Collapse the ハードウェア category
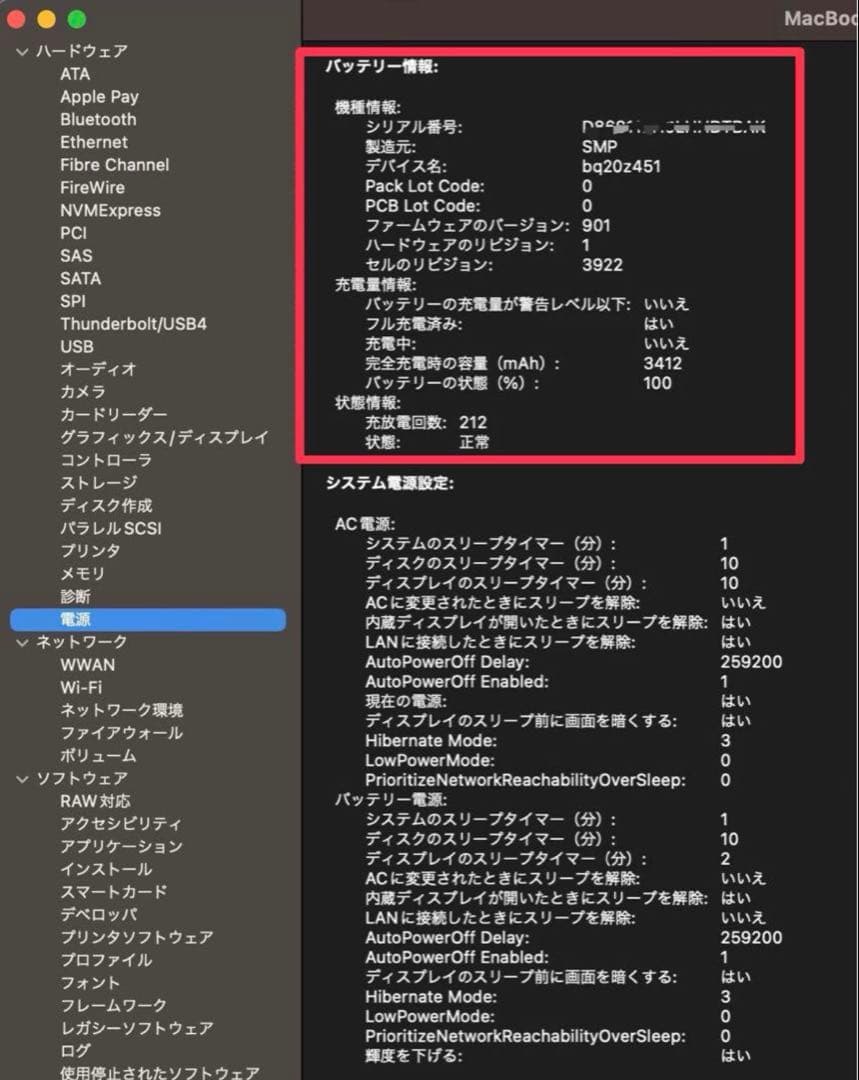Viewport: 859px width, 1080px height. (22, 51)
